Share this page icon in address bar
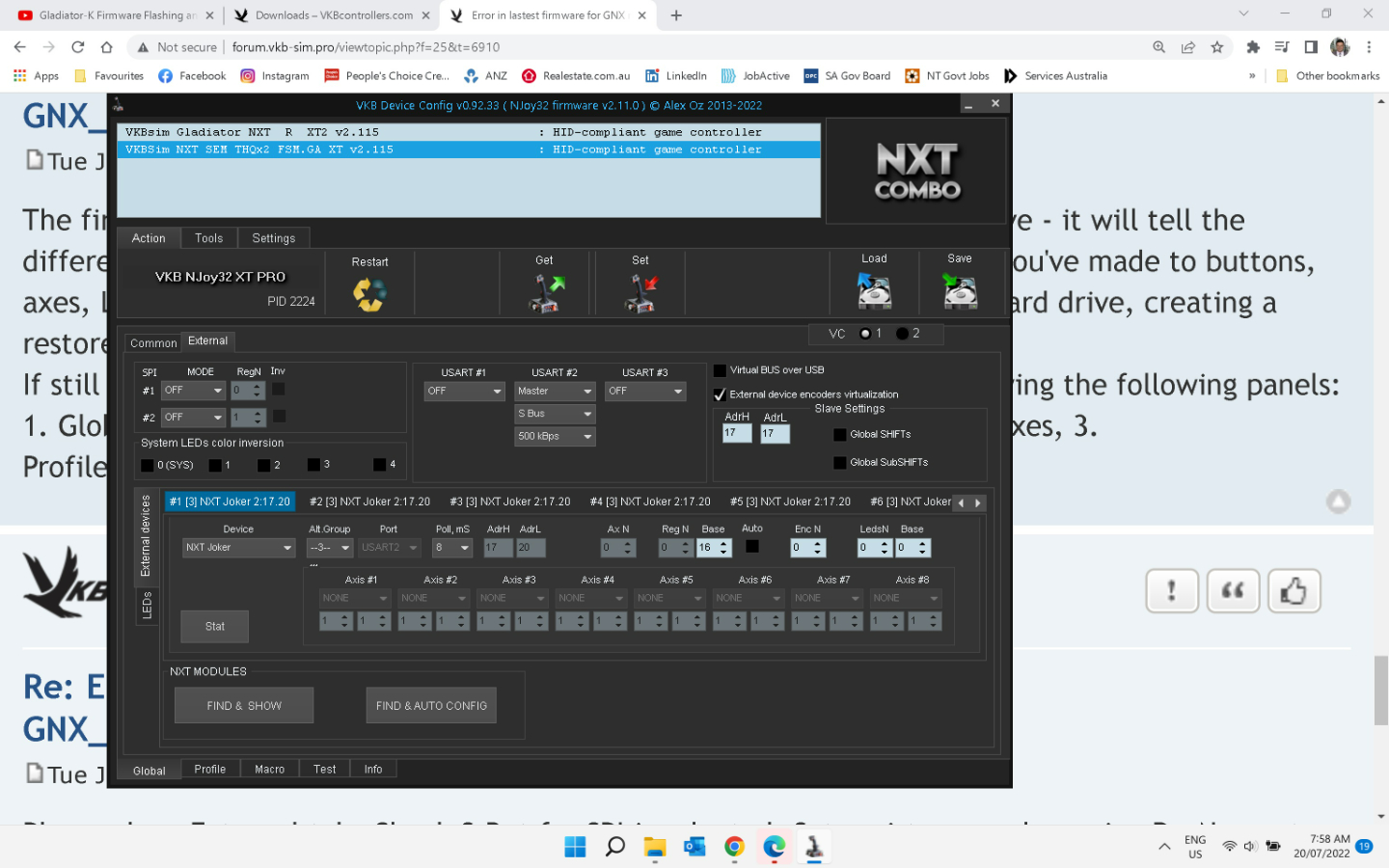The height and width of the screenshot is (868, 1389). point(1188,46)
